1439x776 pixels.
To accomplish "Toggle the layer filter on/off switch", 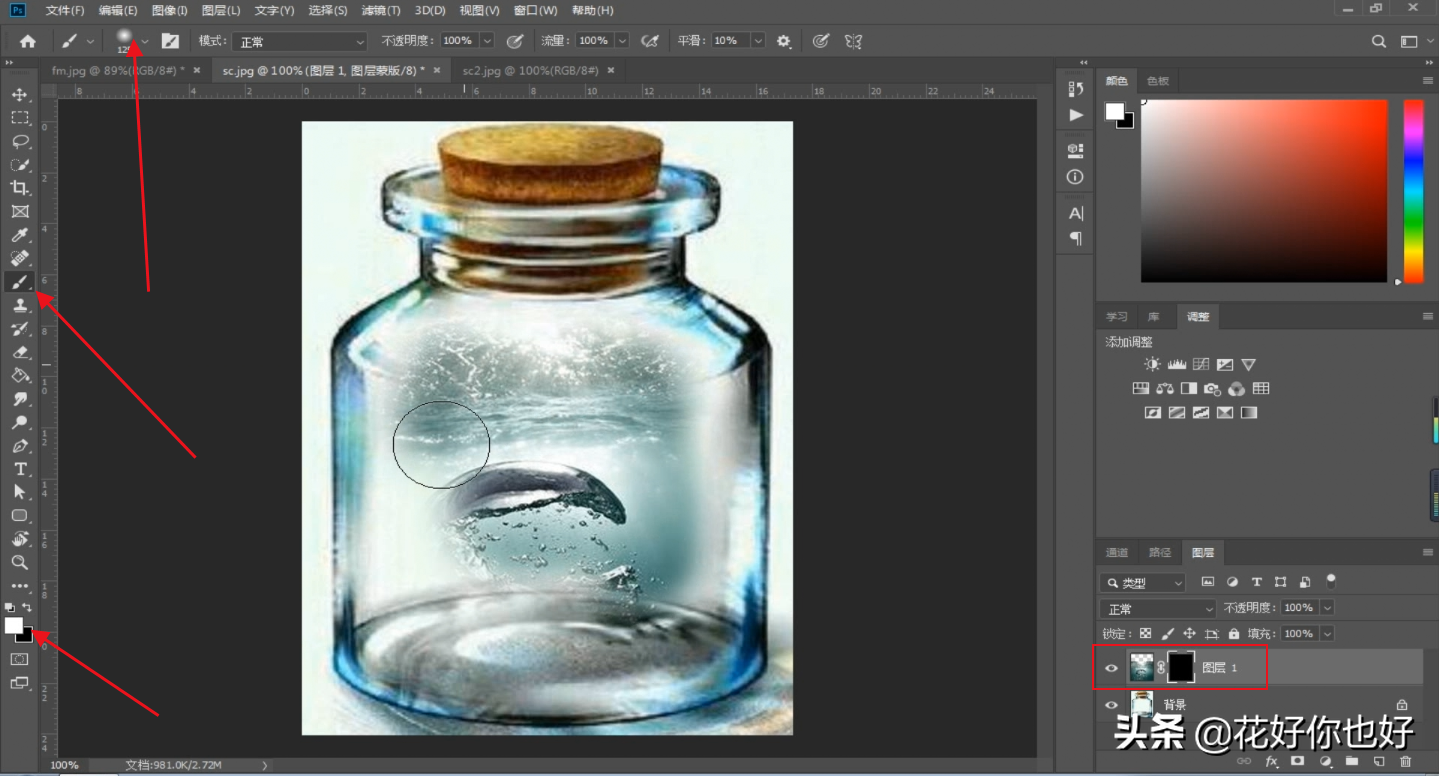I will [x=1331, y=580].
